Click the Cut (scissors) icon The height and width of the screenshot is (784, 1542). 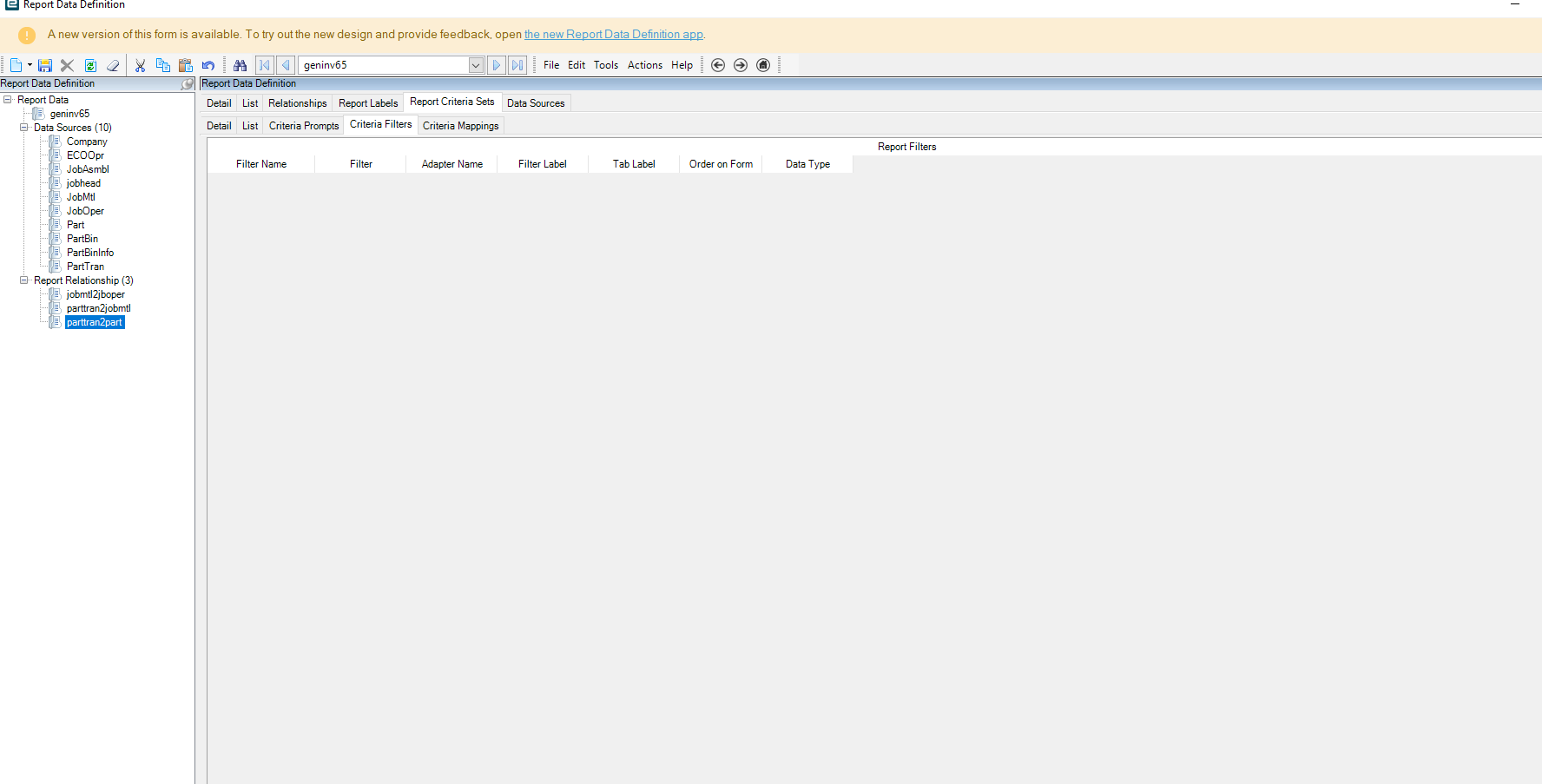(140, 65)
